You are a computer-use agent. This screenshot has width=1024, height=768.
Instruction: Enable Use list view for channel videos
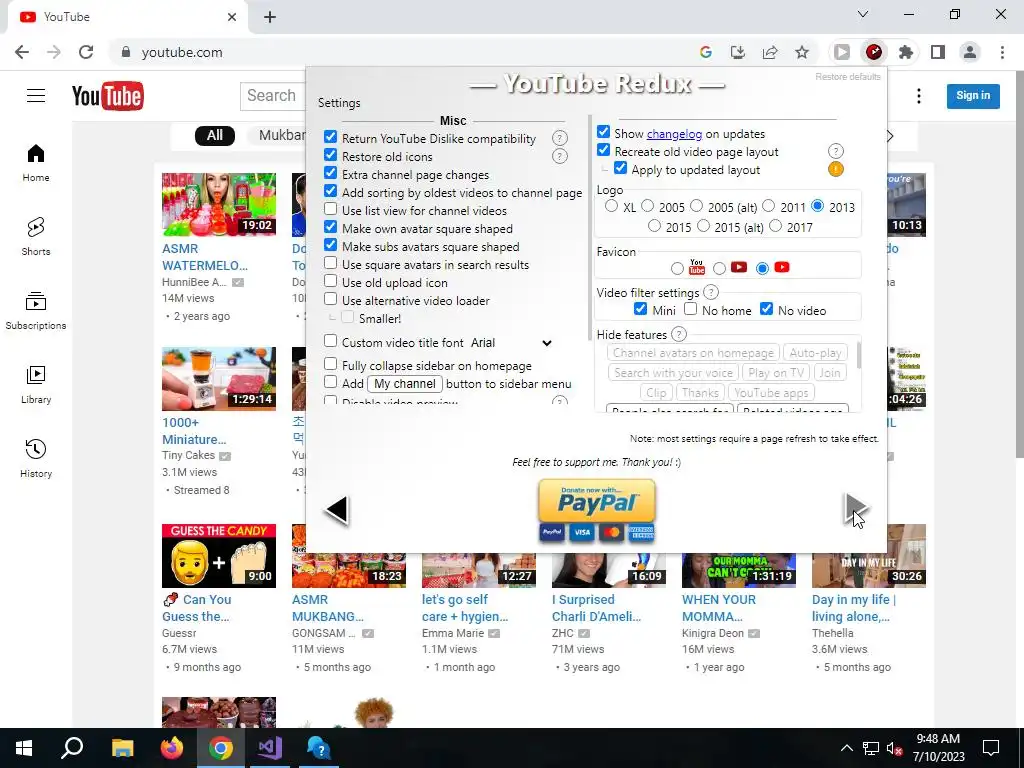(330, 209)
